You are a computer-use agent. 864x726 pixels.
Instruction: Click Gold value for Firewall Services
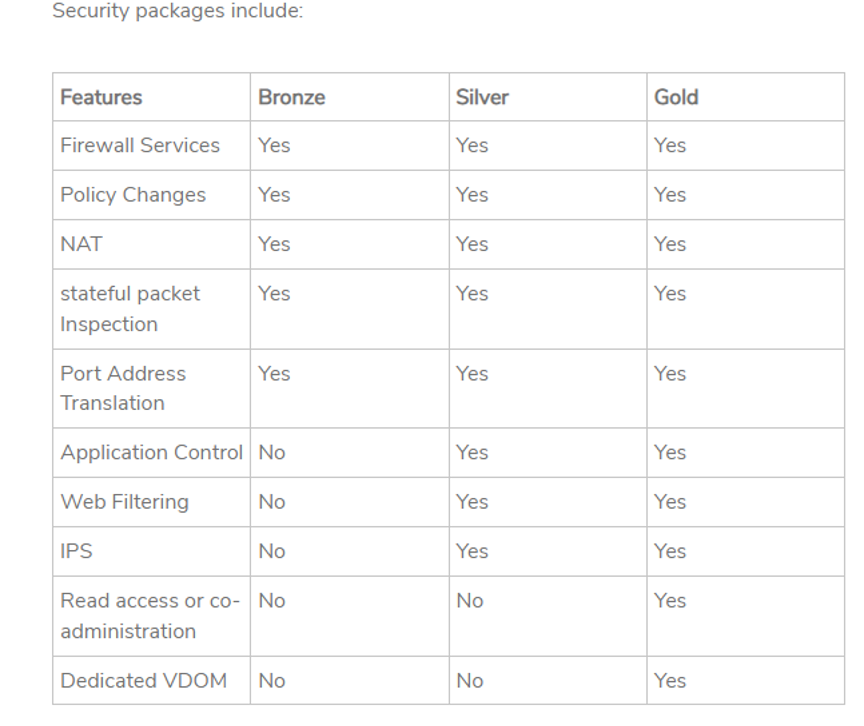[x=670, y=146]
